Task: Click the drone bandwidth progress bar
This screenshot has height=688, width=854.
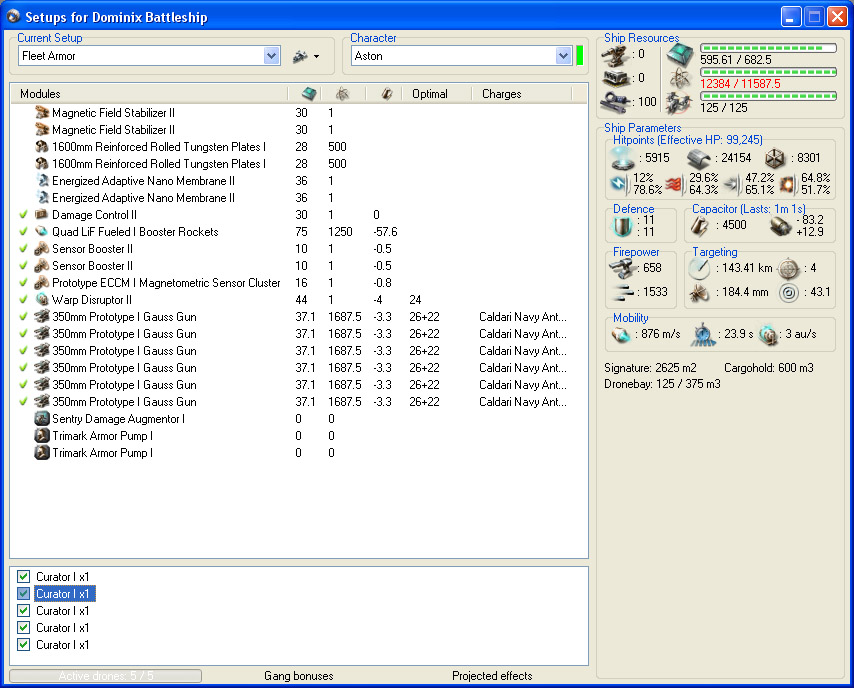Action: tap(768, 96)
